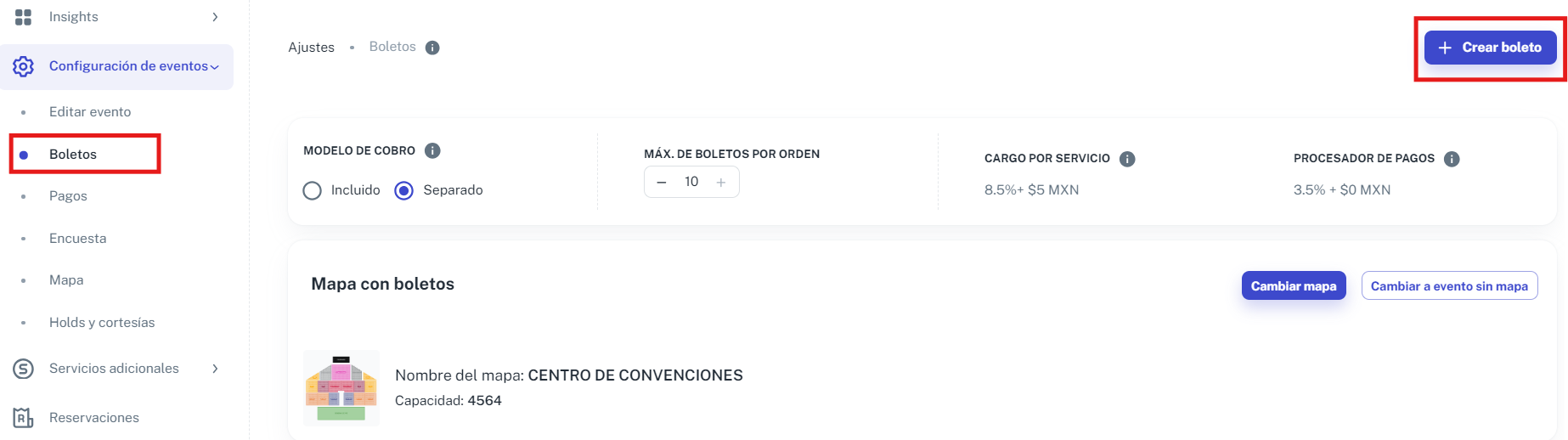Click the Centro de Convenciones map thumbnail
The height and width of the screenshot is (440, 1568).
(x=341, y=388)
